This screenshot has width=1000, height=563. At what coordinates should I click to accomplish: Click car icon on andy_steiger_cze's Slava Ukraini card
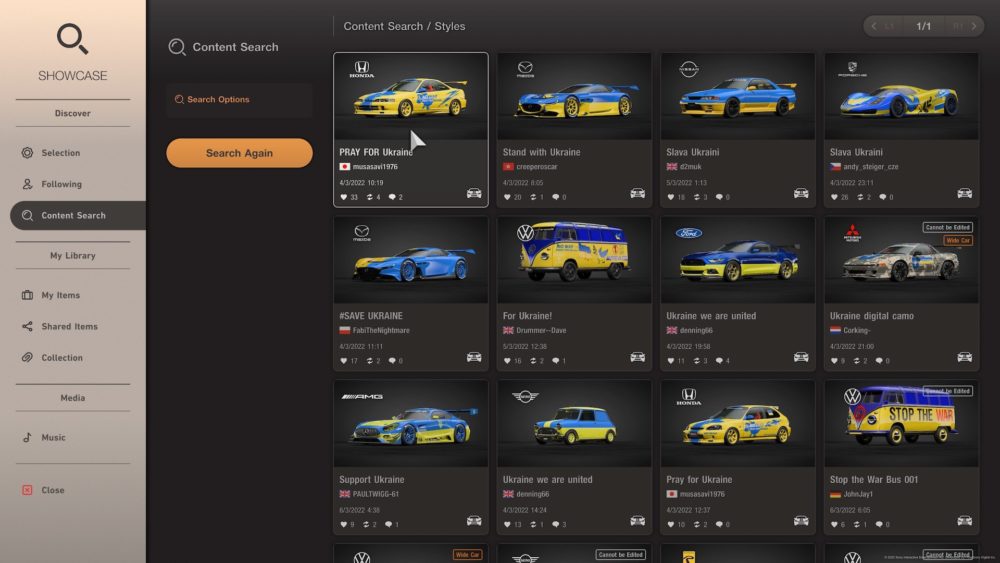[x=964, y=193]
